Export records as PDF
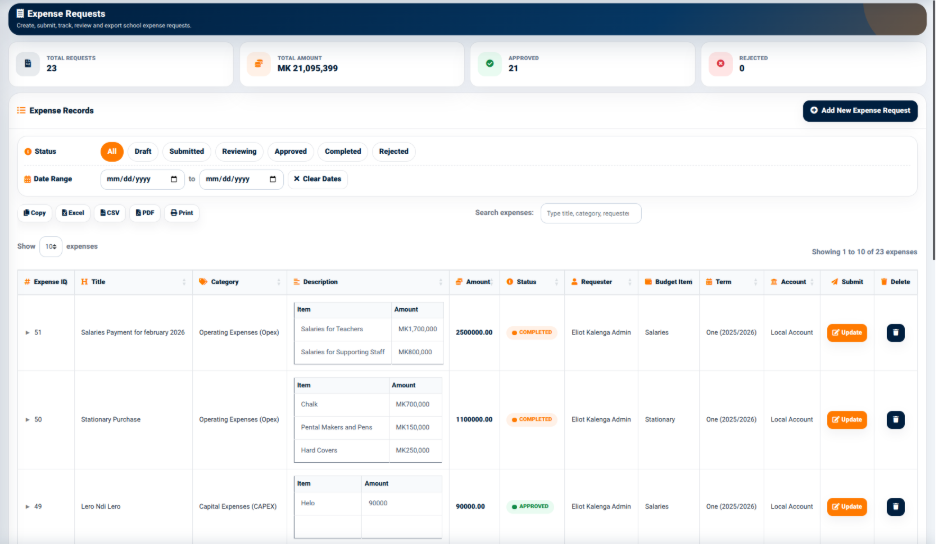Viewport: 936px width, 544px height. 144,213
